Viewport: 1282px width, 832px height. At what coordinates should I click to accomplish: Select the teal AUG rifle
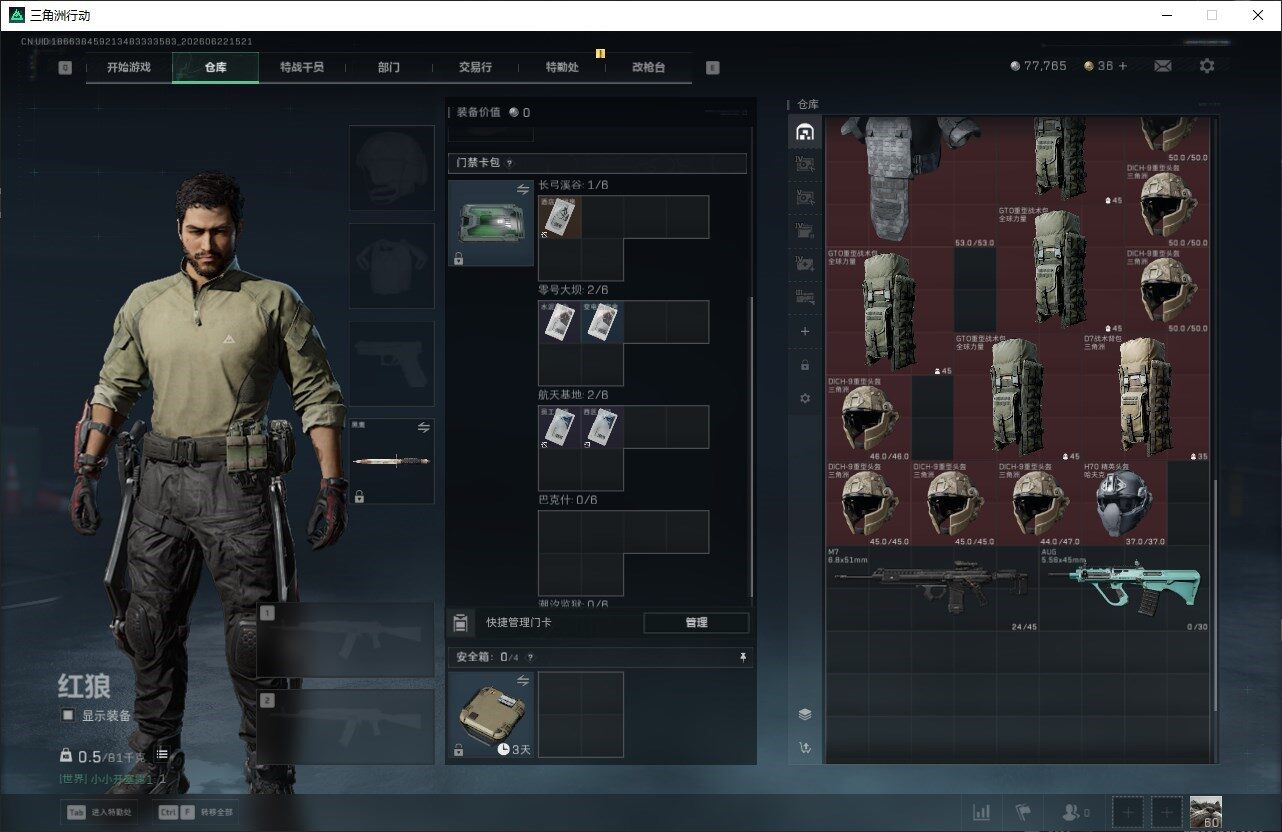pos(1124,589)
